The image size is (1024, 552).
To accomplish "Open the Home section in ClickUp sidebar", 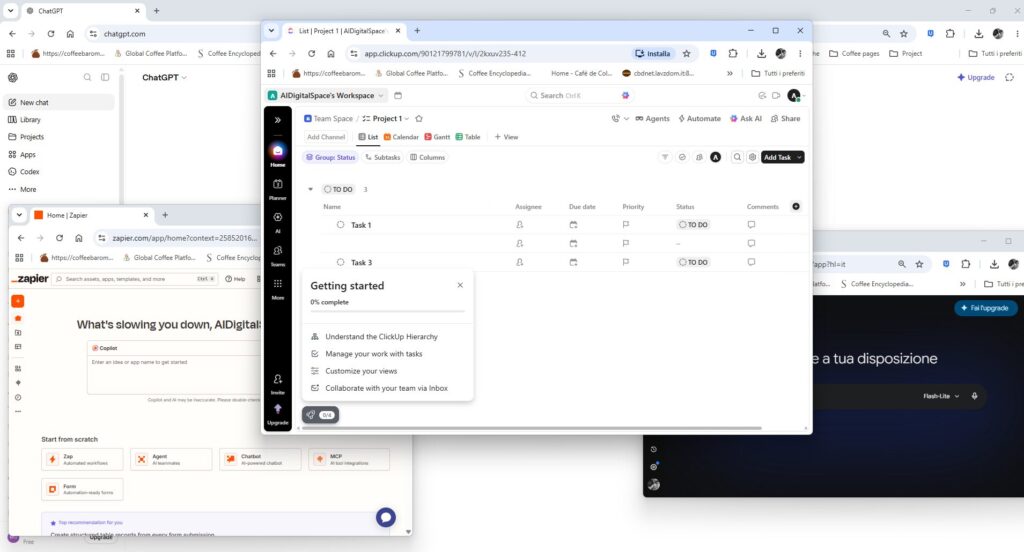I will tap(278, 154).
